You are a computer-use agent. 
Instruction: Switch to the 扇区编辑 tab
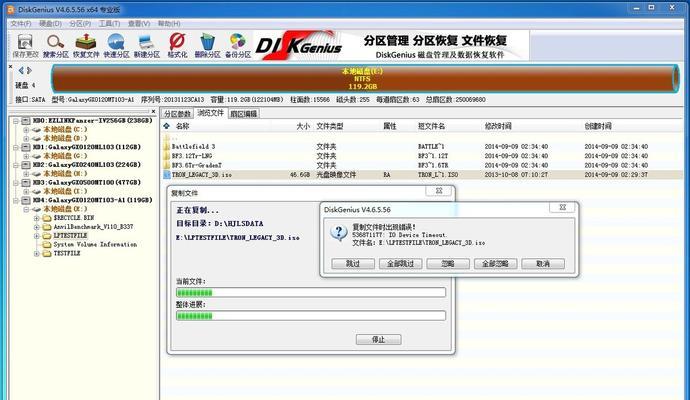(244, 114)
